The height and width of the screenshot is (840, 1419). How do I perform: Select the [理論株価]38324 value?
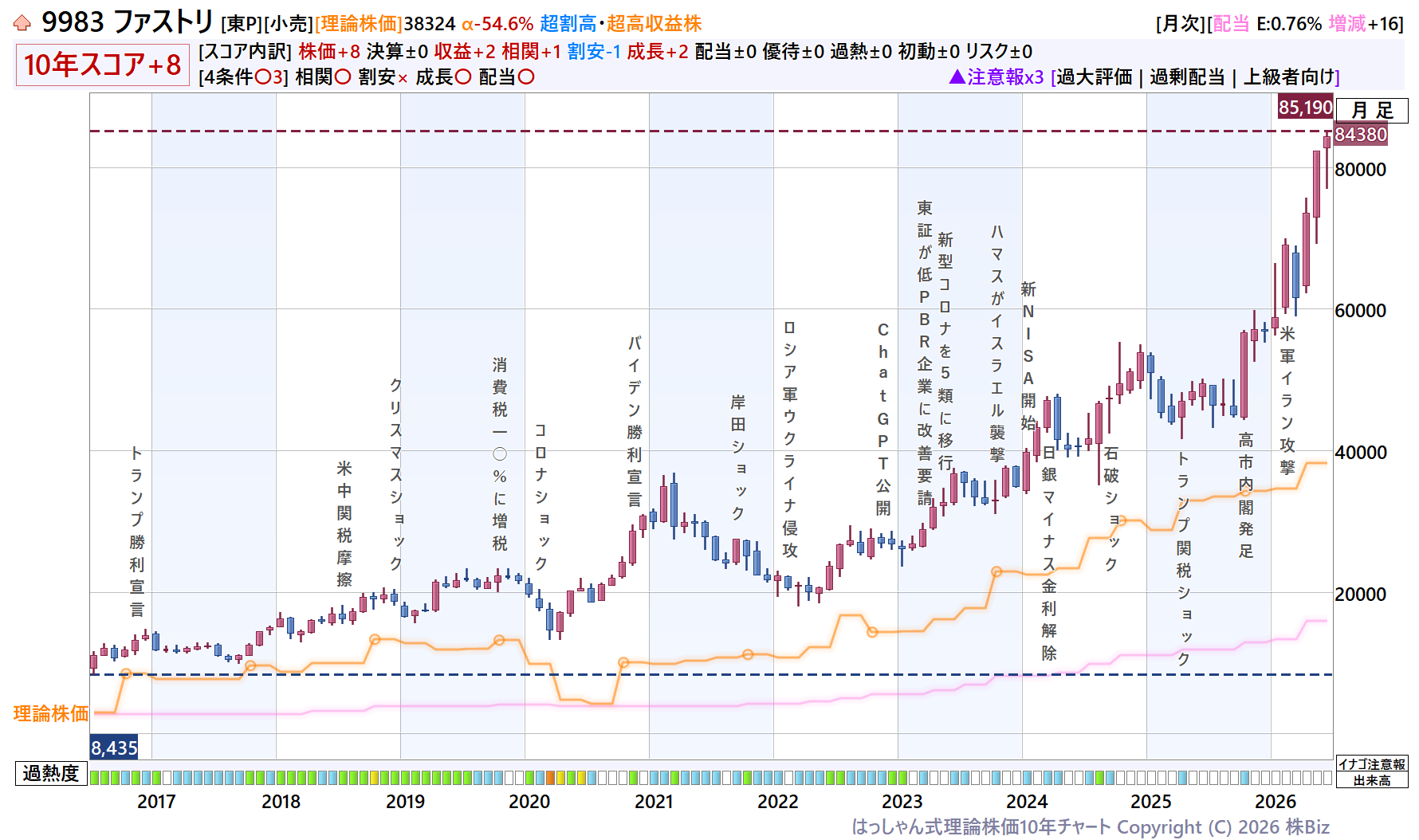(385, 24)
